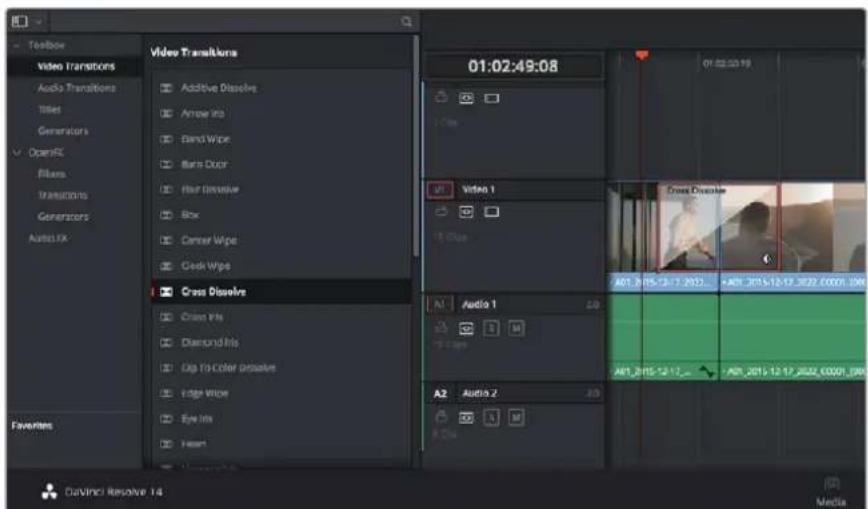868x509 pixels.
Task: Toggle auto select on Audio 2
Action: pyautogui.click(x=466, y=417)
